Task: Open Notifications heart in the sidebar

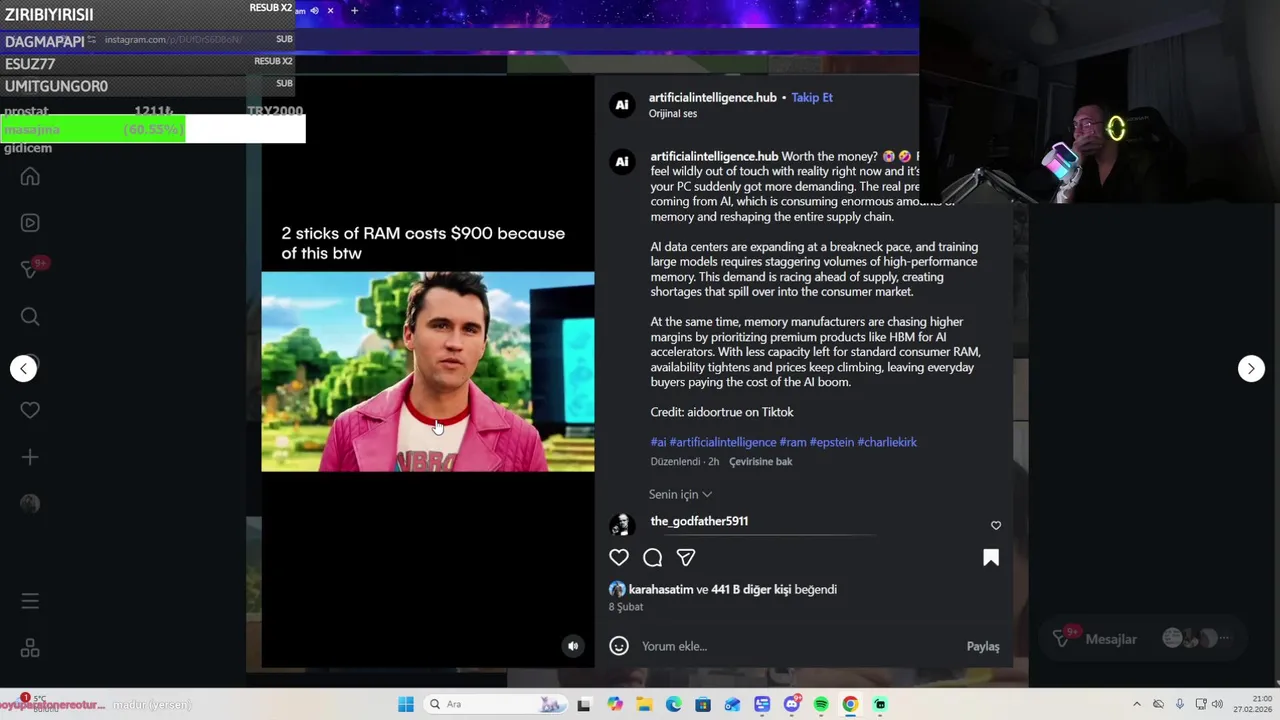Action: [30, 410]
